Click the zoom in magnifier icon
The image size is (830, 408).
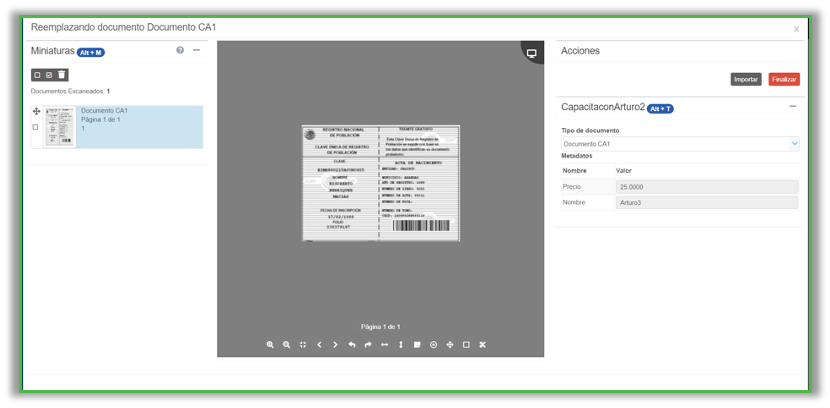pos(270,345)
